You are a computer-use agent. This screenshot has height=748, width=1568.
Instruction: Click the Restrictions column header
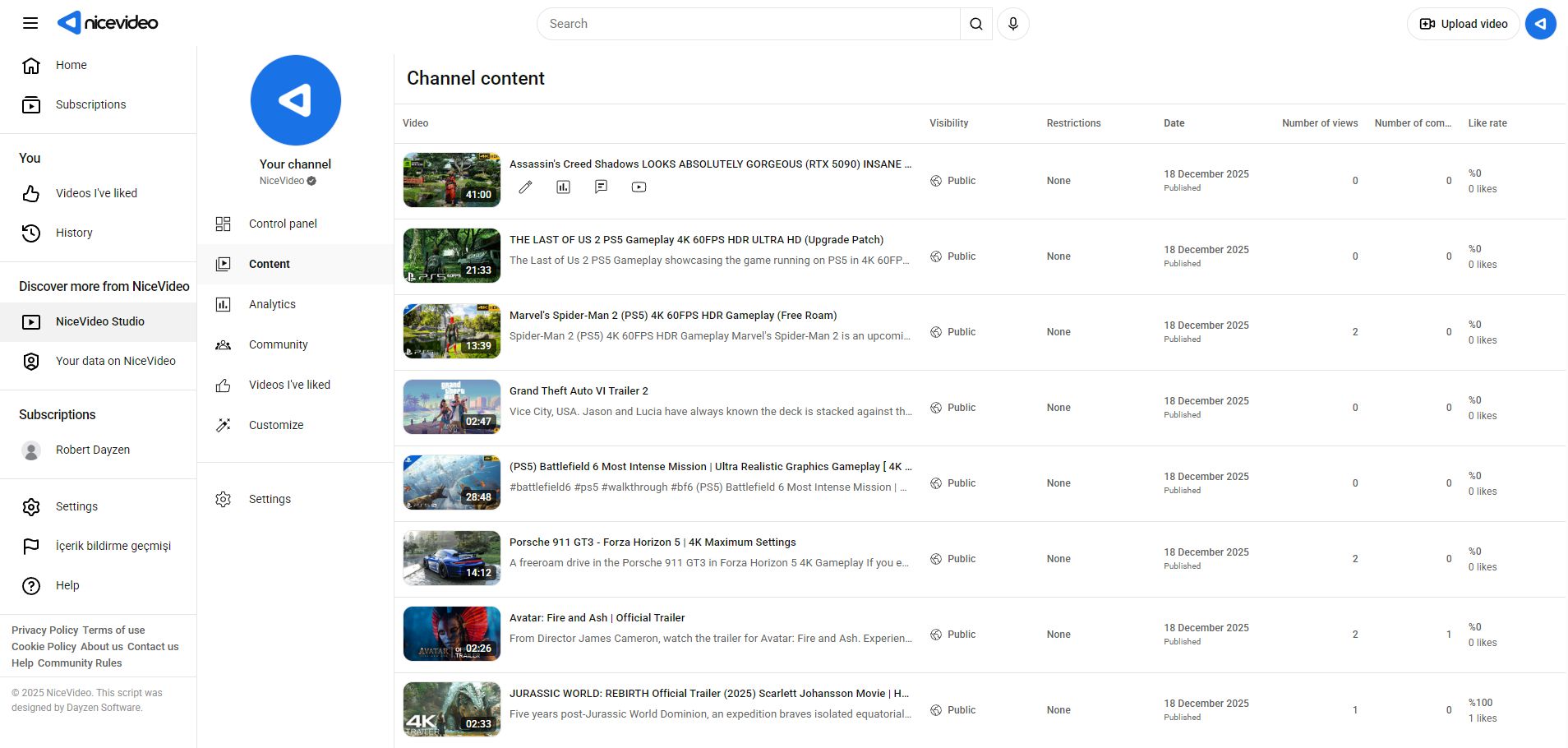coord(1073,123)
